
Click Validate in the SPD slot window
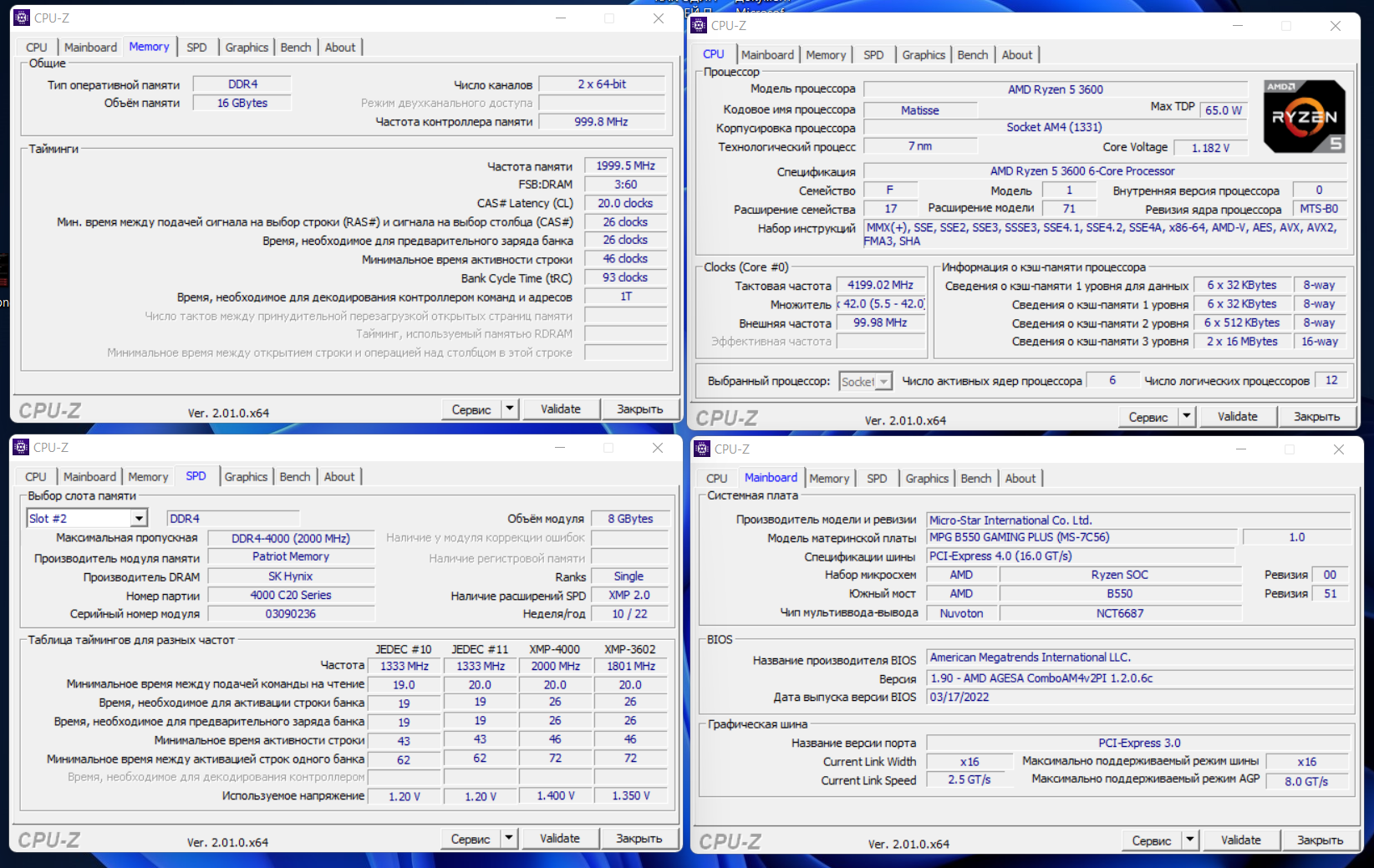pyautogui.click(x=560, y=839)
